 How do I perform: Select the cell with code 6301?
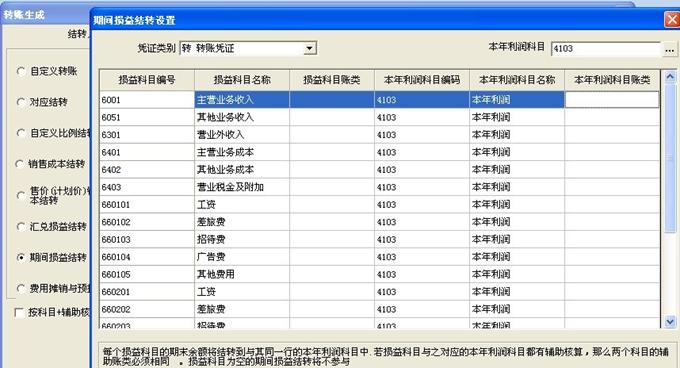(147, 135)
